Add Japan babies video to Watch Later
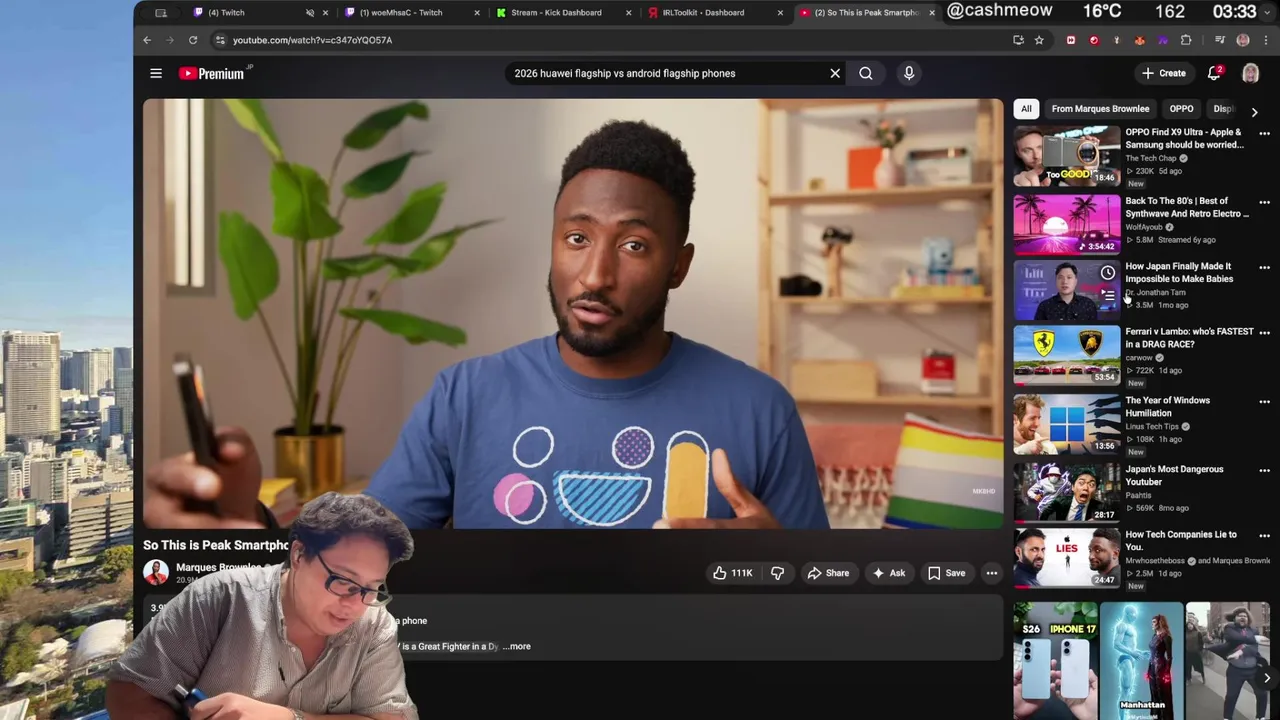 (x=1108, y=273)
